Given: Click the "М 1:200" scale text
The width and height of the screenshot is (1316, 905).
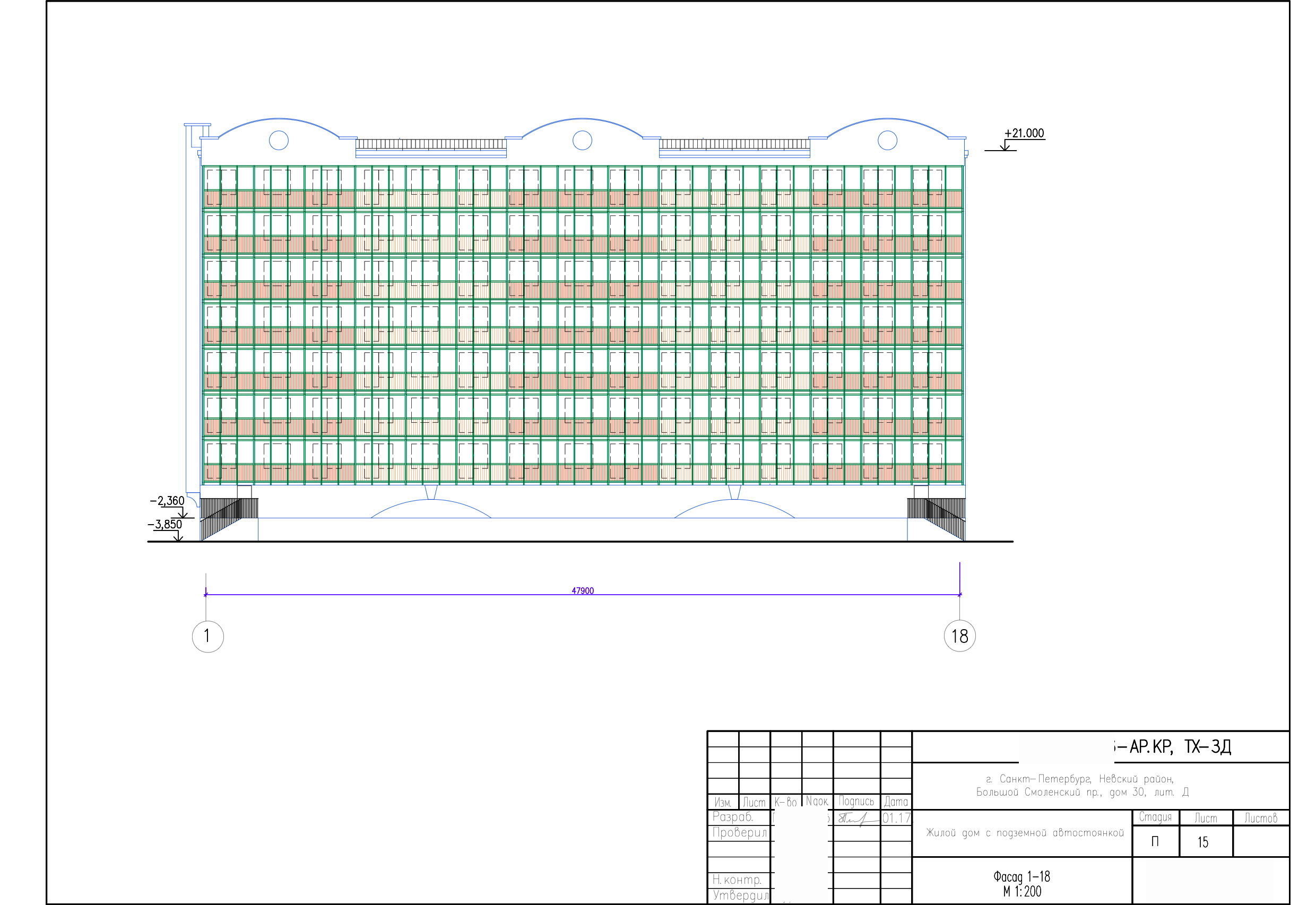Looking at the screenshot, I should point(1021,891).
